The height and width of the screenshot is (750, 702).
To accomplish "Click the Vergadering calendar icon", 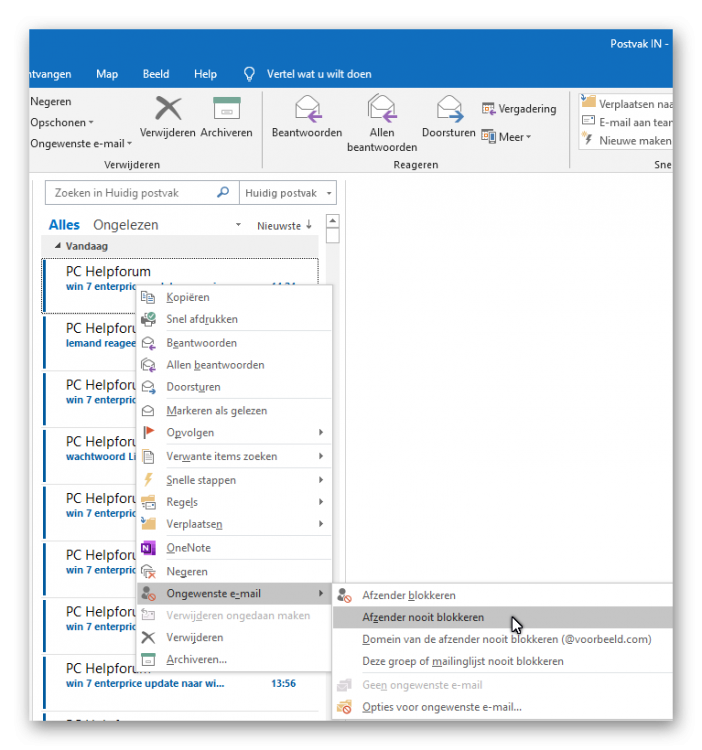I will pos(488,109).
